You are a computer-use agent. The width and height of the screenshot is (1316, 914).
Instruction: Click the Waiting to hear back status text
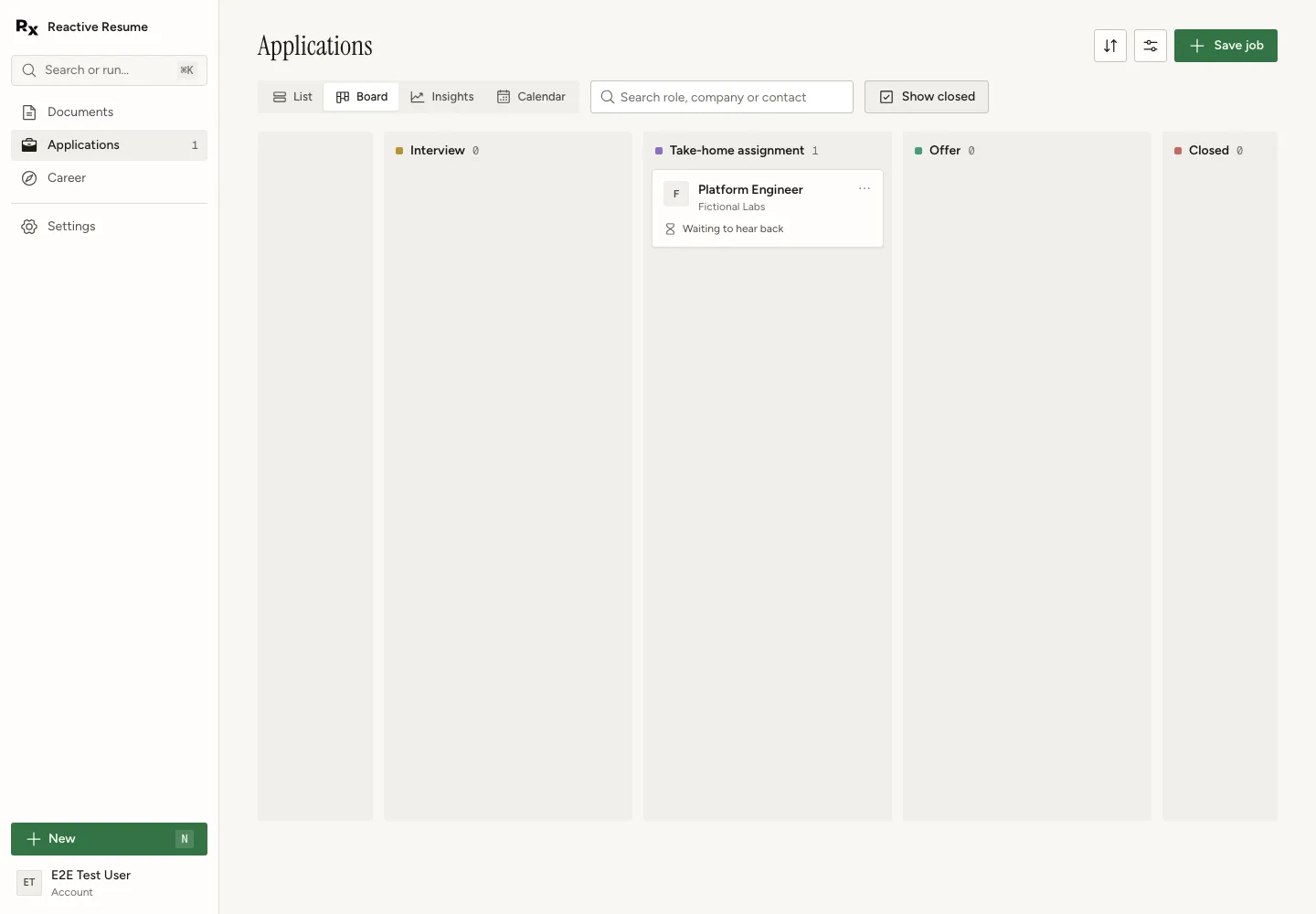[733, 229]
